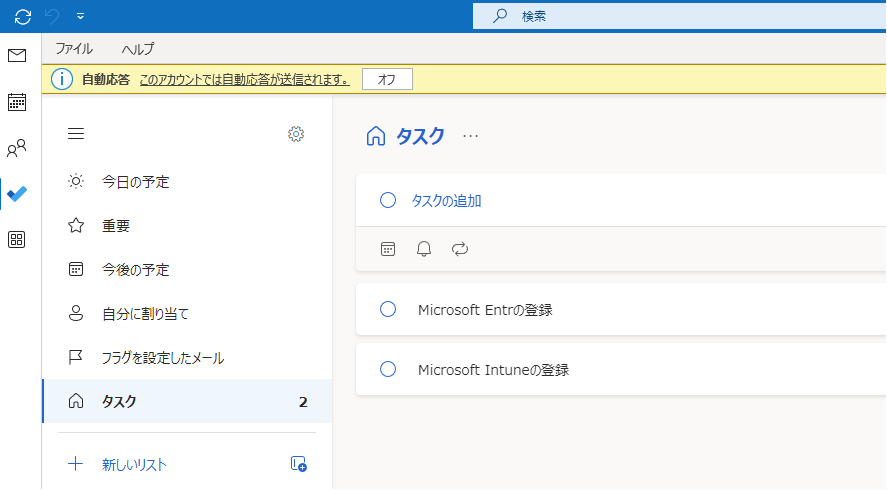Collapse the navigation pane with hamburger icon
Screen dimensions: 887x490
pos(76,134)
